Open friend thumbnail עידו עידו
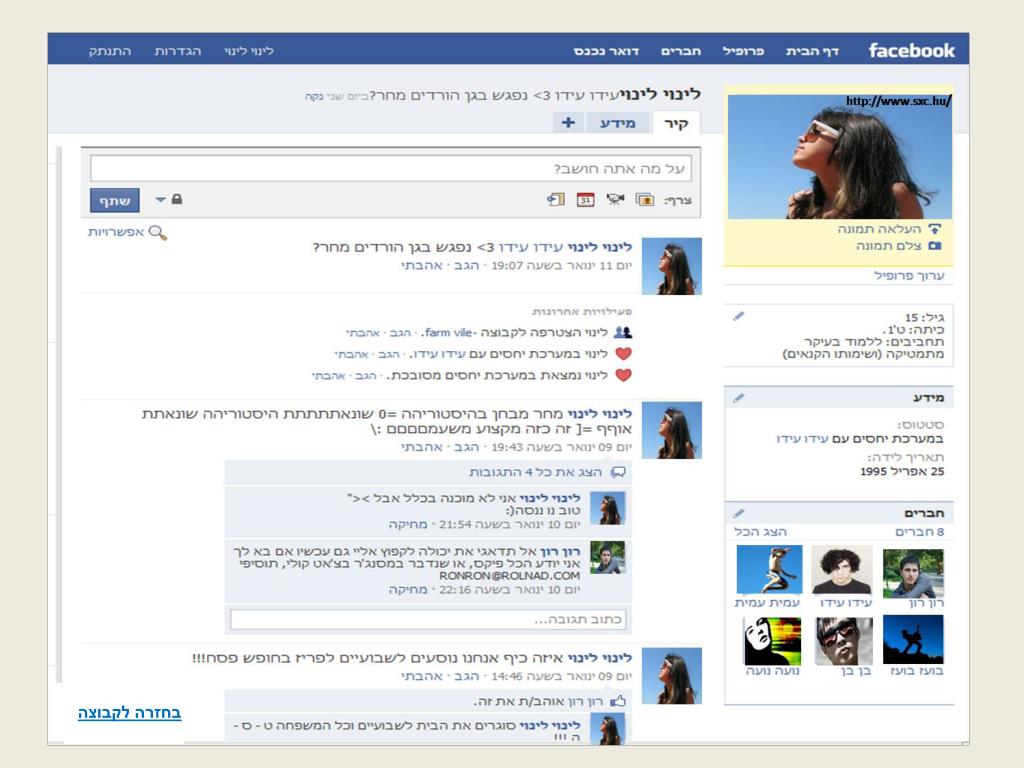Viewport: 1024px width, 768px height. pyautogui.click(x=842, y=570)
